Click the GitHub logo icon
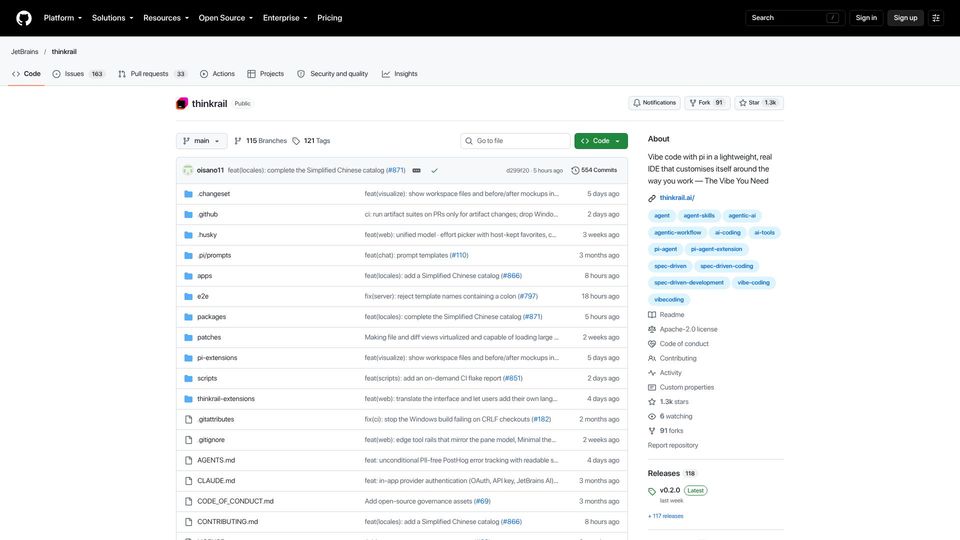Screen dimensions: 960x540 click(x=24, y=18)
